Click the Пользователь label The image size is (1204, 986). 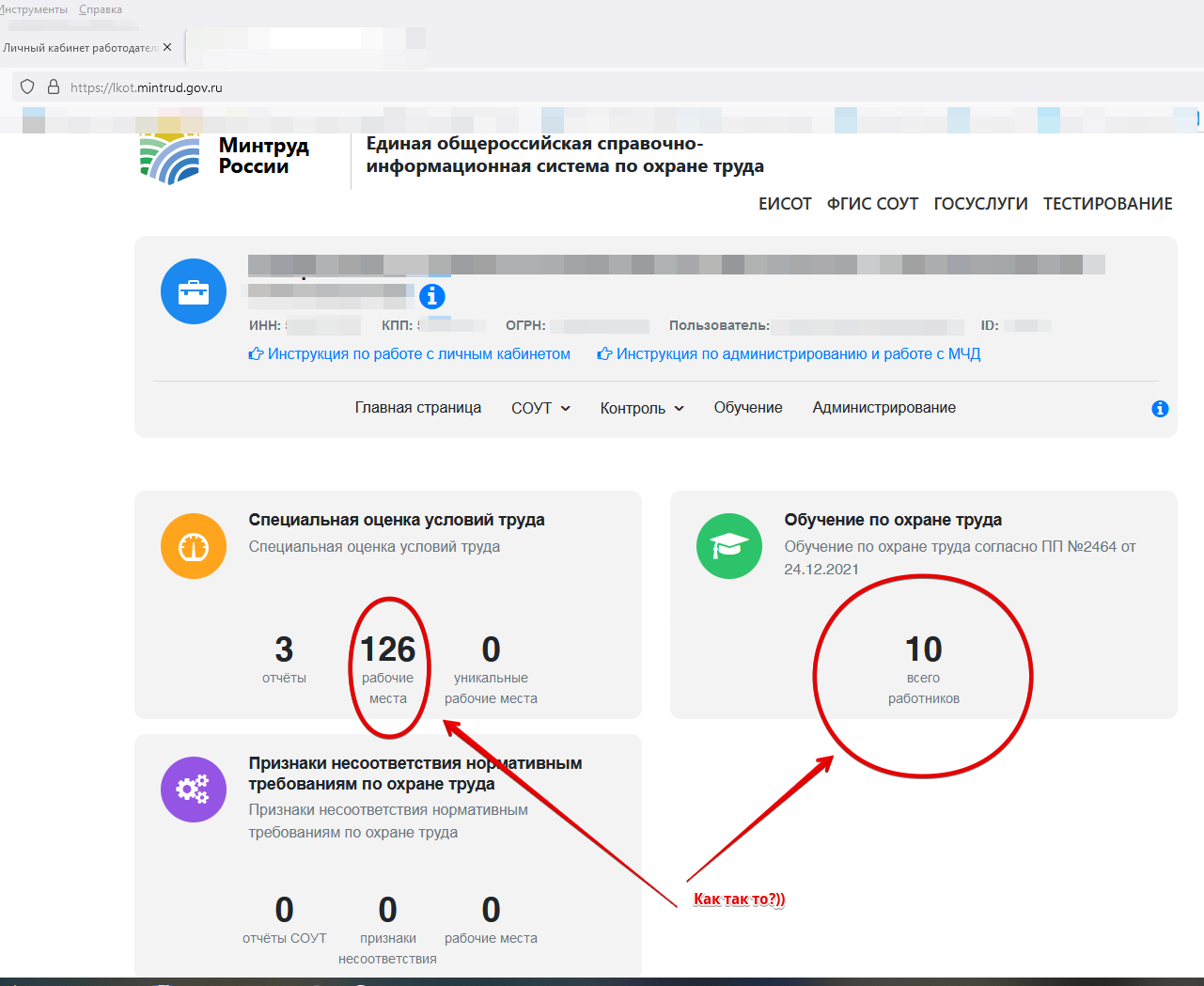pos(719,325)
